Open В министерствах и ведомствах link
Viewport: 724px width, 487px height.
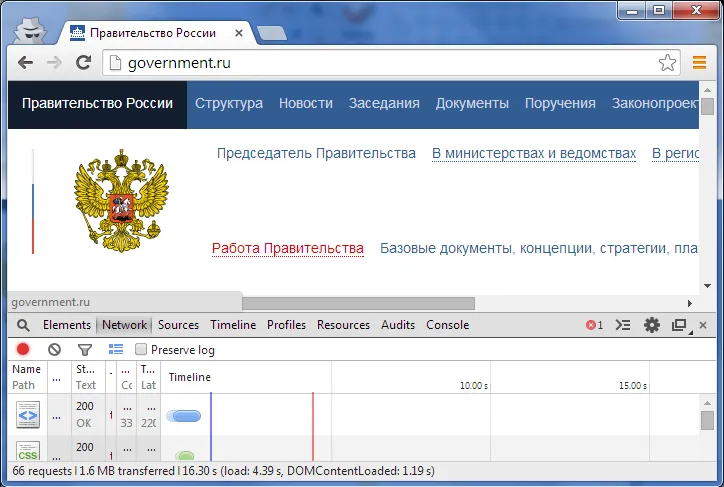pos(534,153)
